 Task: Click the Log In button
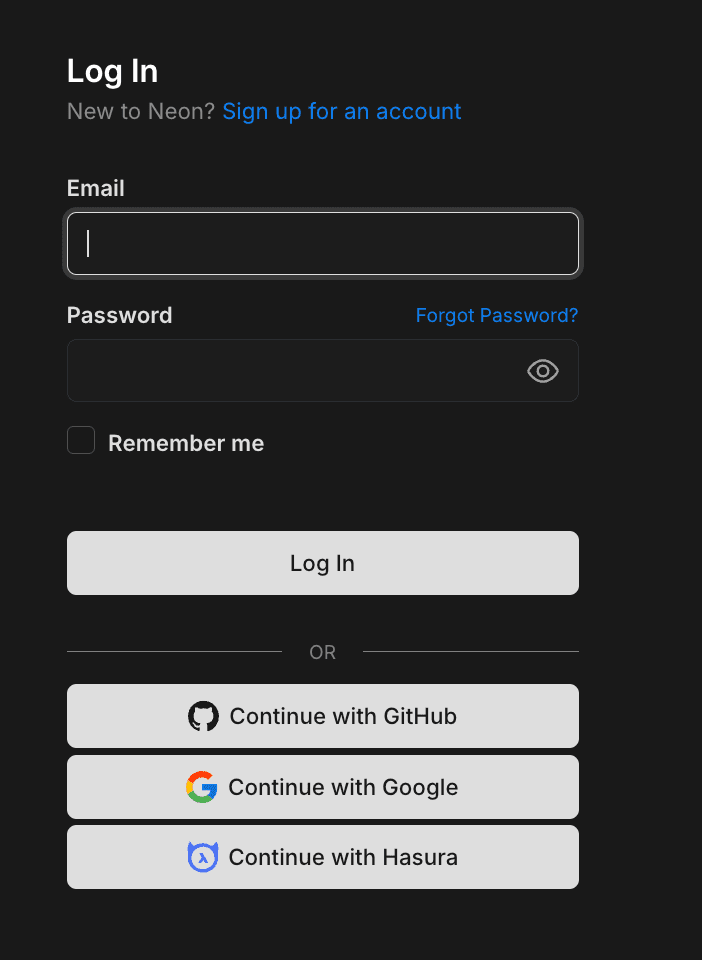point(322,563)
